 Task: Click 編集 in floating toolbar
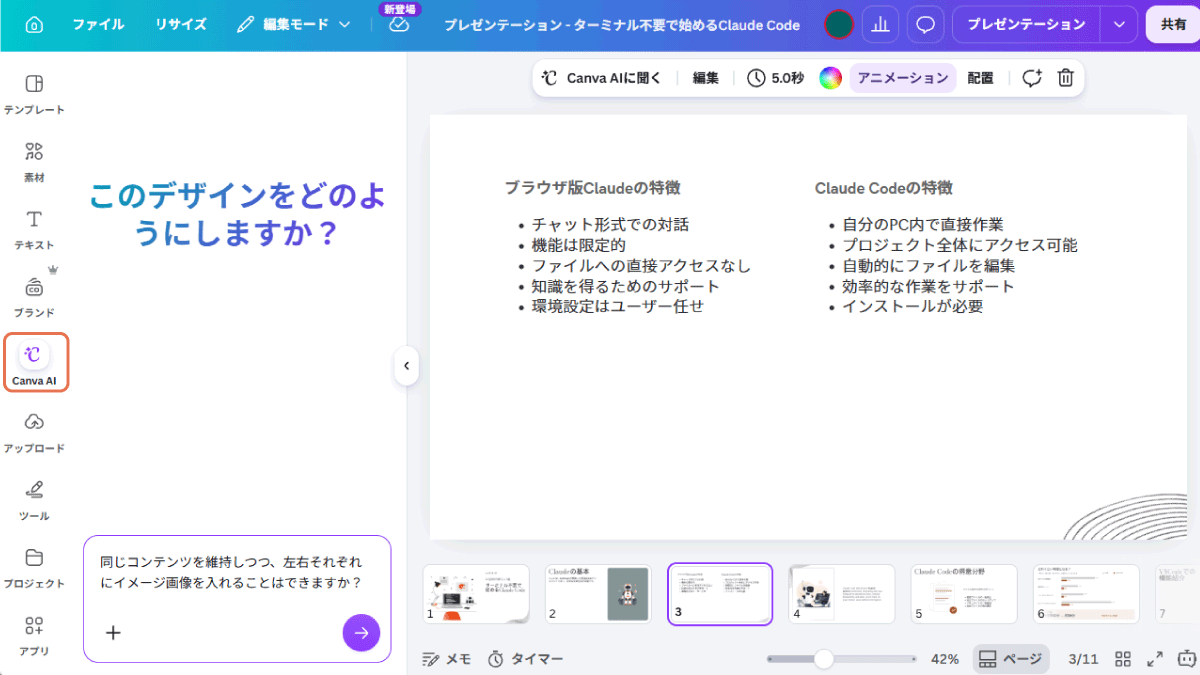point(706,78)
